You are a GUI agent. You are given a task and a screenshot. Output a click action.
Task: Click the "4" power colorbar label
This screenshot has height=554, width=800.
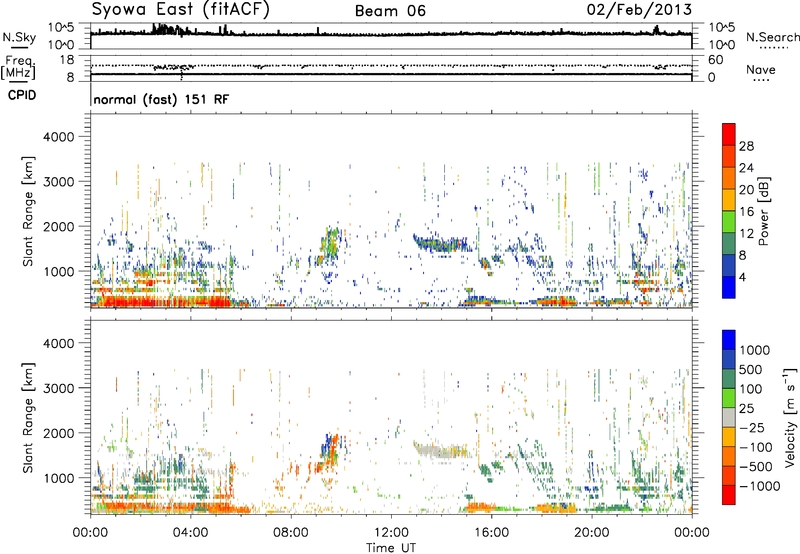point(742,277)
